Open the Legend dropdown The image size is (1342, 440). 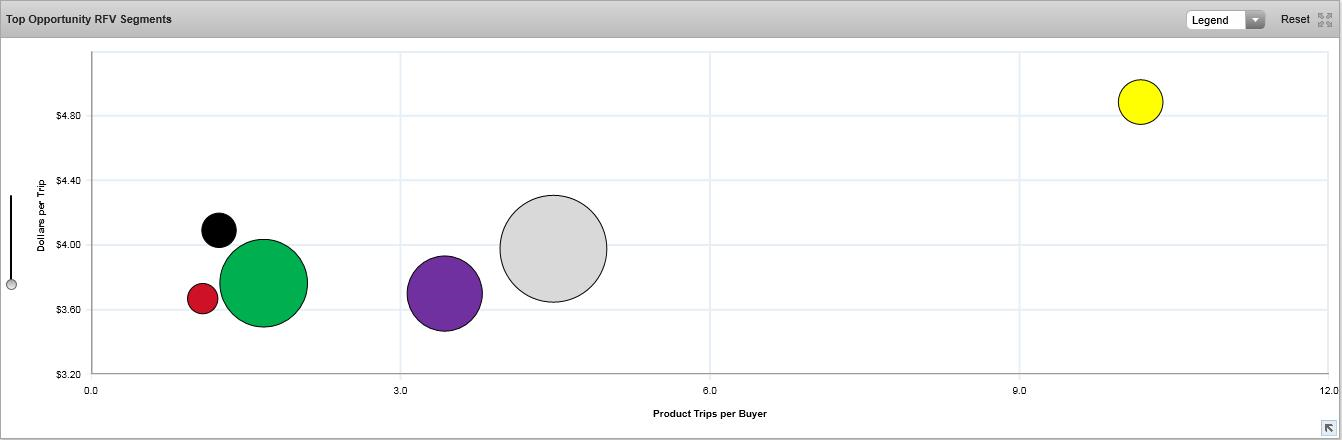(1215, 20)
